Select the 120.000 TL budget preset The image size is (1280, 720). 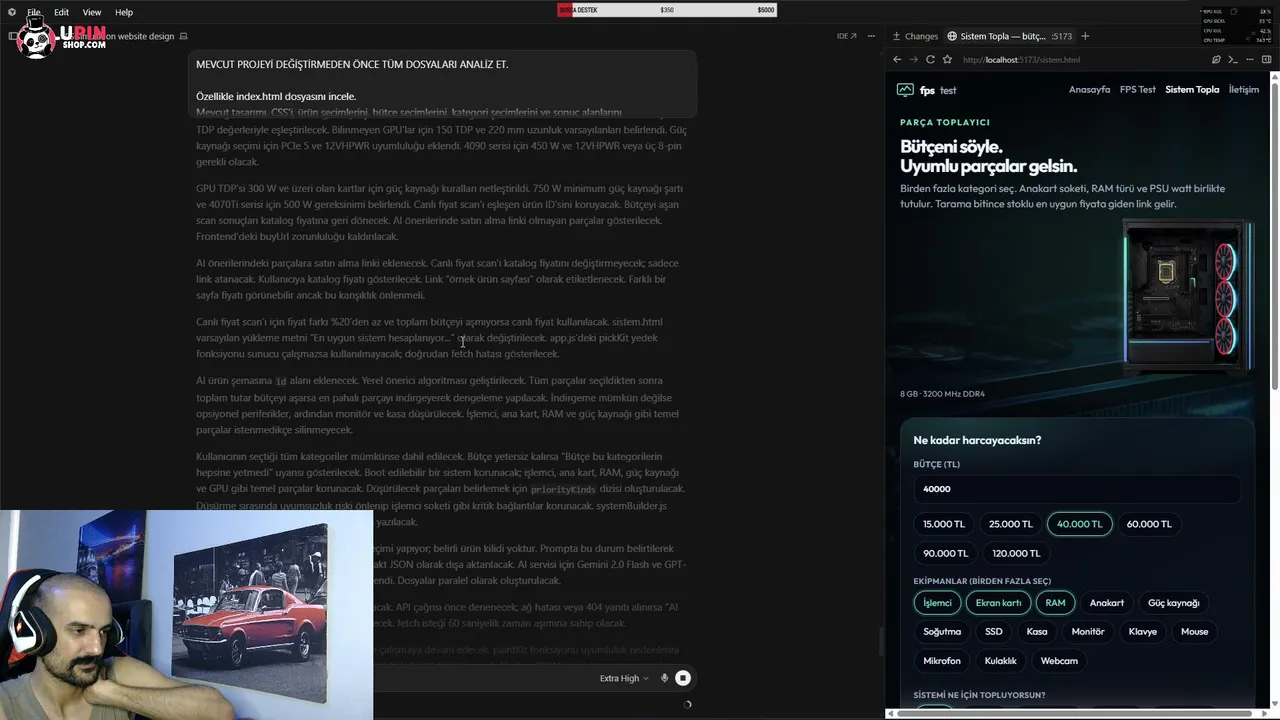pos(1015,553)
